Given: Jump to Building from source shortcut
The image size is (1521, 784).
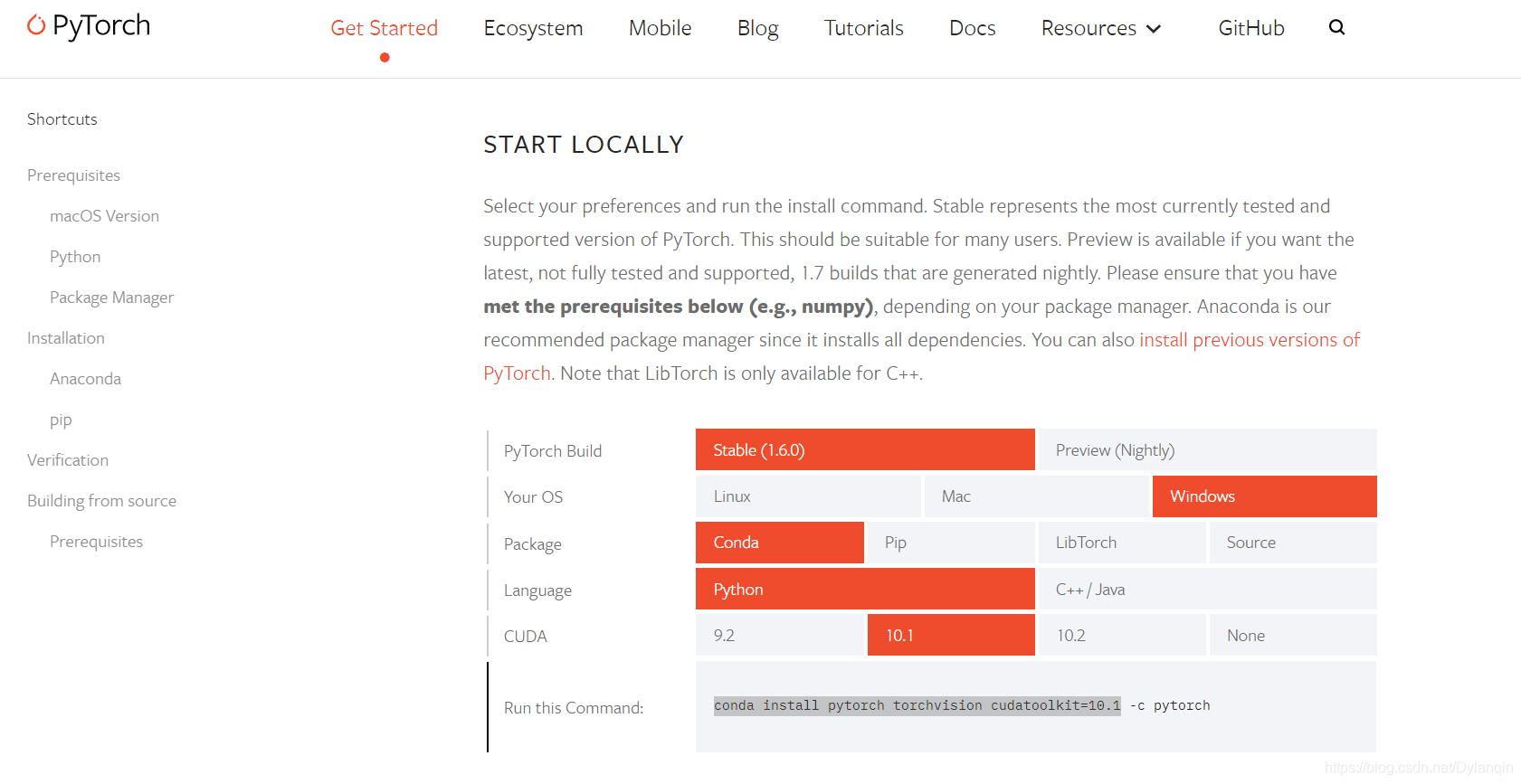Looking at the screenshot, I should pos(101,501).
